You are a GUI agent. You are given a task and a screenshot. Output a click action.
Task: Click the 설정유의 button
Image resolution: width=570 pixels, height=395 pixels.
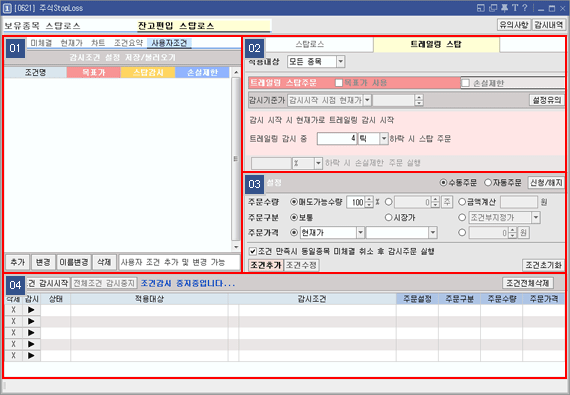tap(546, 100)
